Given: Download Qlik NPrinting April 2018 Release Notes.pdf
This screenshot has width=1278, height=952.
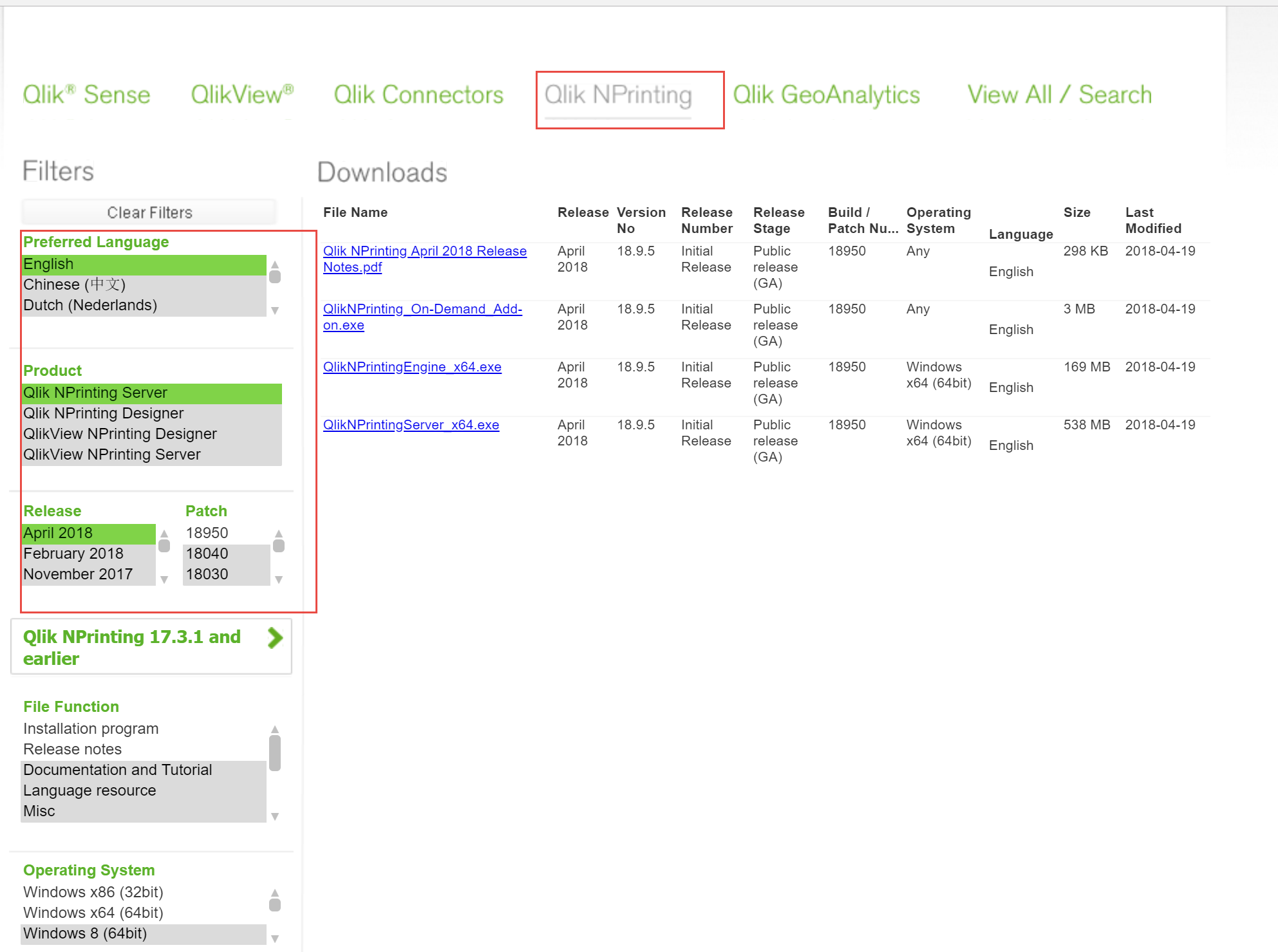Looking at the screenshot, I should tap(425, 259).
